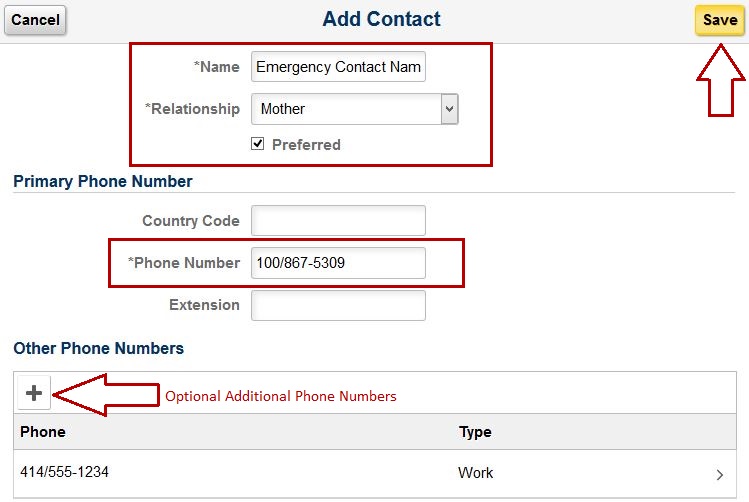Click the Other Phone Numbers heading
The width and height of the screenshot is (749, 502).
coord(98,348)
